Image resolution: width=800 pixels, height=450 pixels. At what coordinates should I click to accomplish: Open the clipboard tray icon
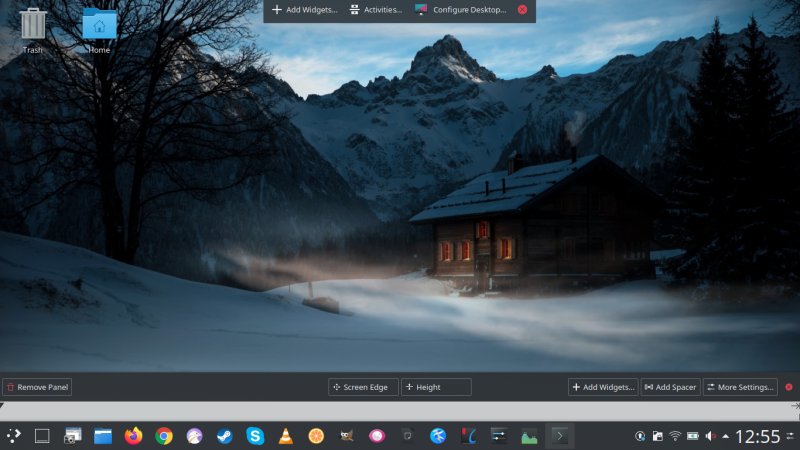click(x=658, y=436)
